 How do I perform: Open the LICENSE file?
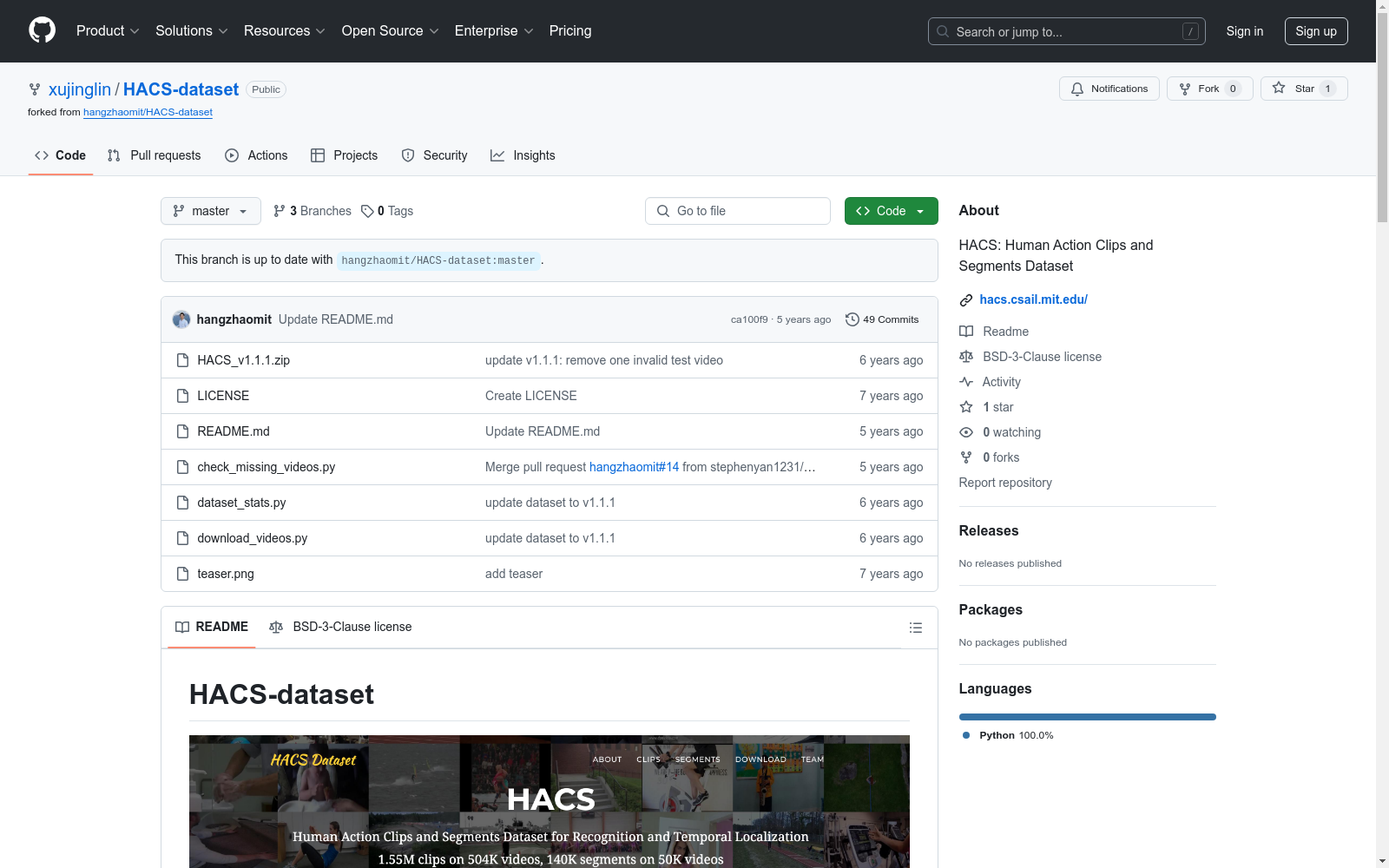point(223,396)
